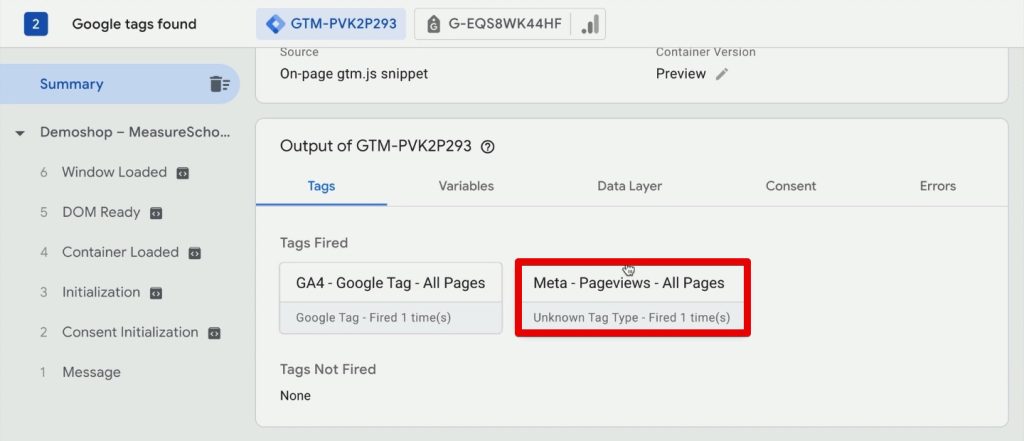Click the Preview container version value
The height and width of the screenshot is (441, 1024).
click(680, 74)
